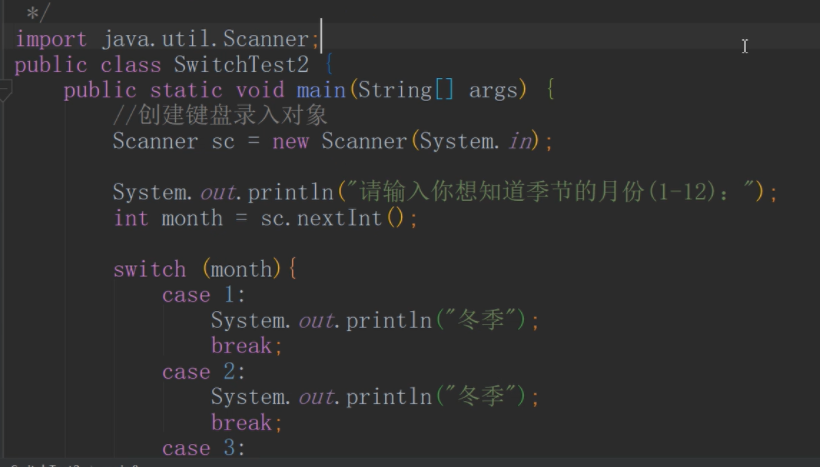
Task: Click the sc variable in Scanner declaration
Action: click(x=222, y=141)
